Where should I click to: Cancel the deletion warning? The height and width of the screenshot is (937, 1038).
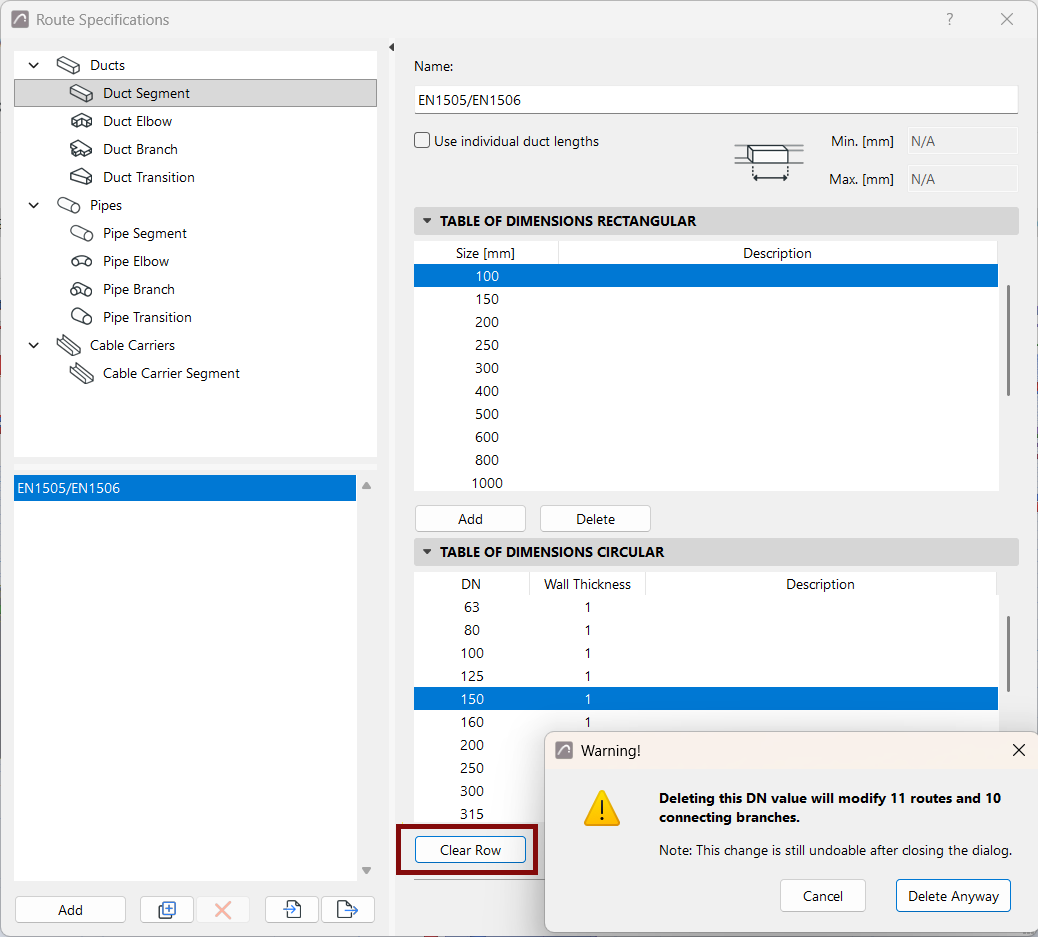(x=823, y=896)
